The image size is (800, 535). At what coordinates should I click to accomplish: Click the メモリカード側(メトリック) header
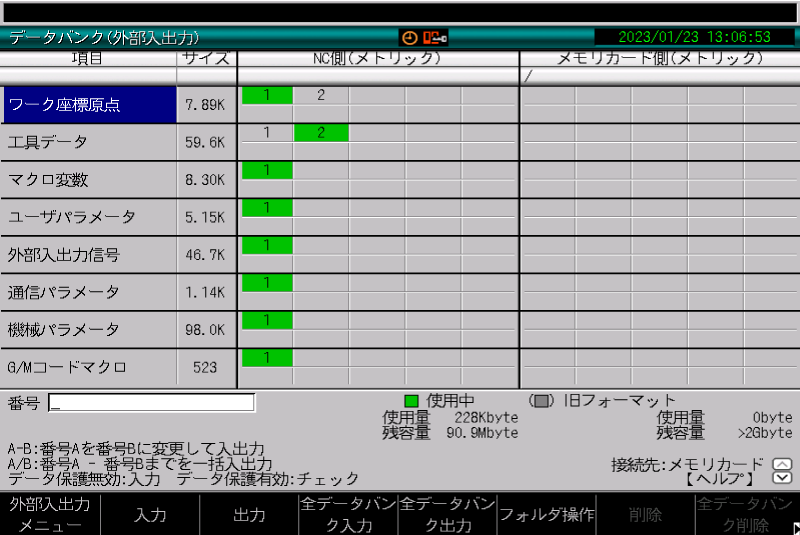pos(660,58)
